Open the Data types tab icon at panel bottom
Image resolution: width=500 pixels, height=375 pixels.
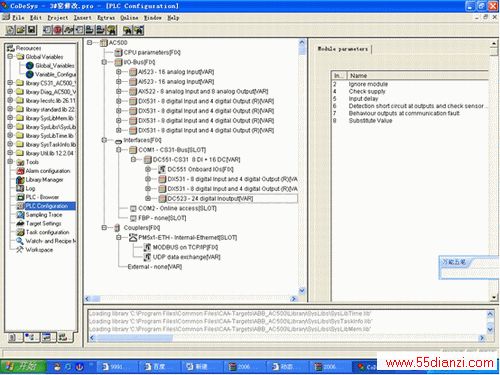(x=30, y=337)
